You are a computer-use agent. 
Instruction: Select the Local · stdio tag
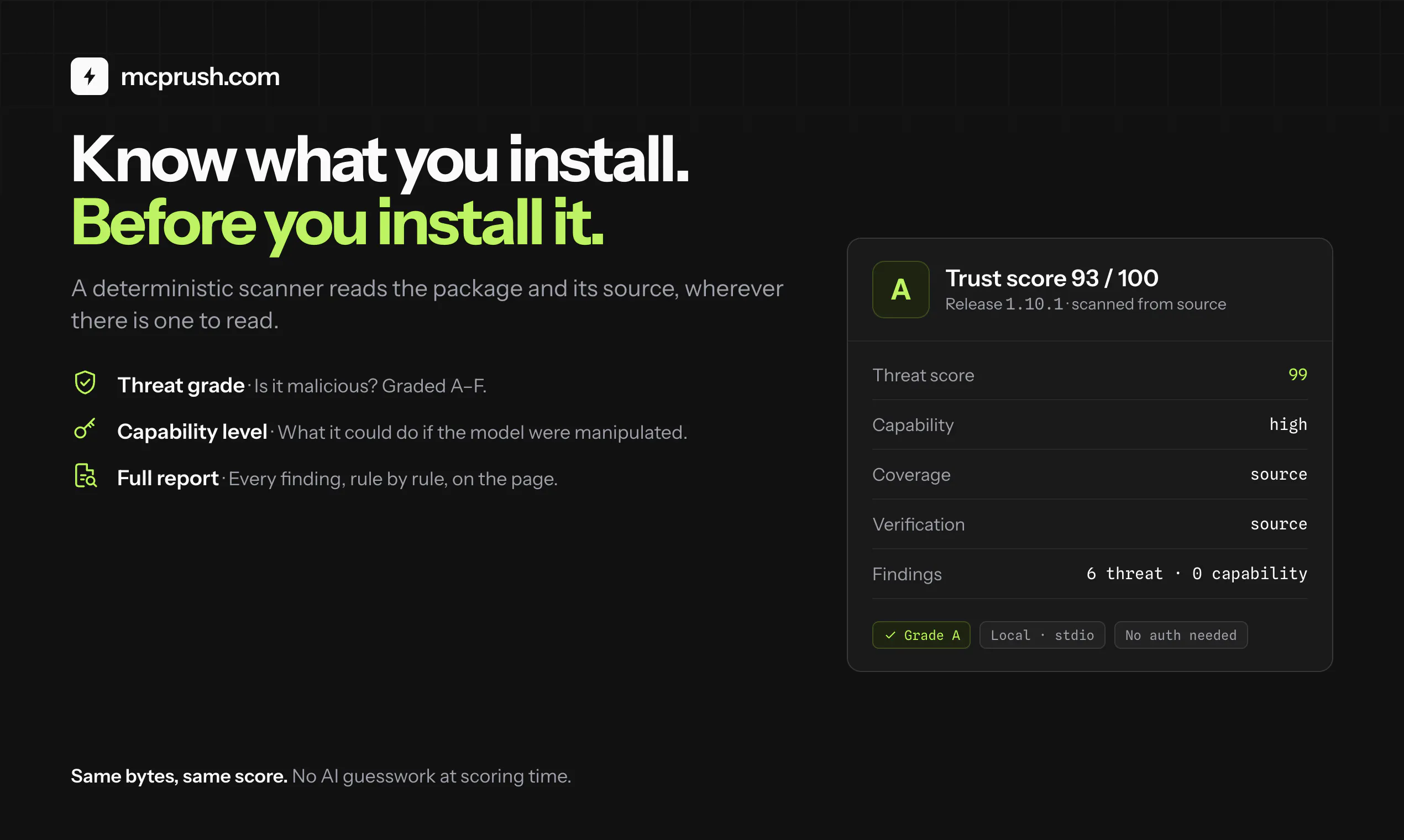(x=1042, y=635)
